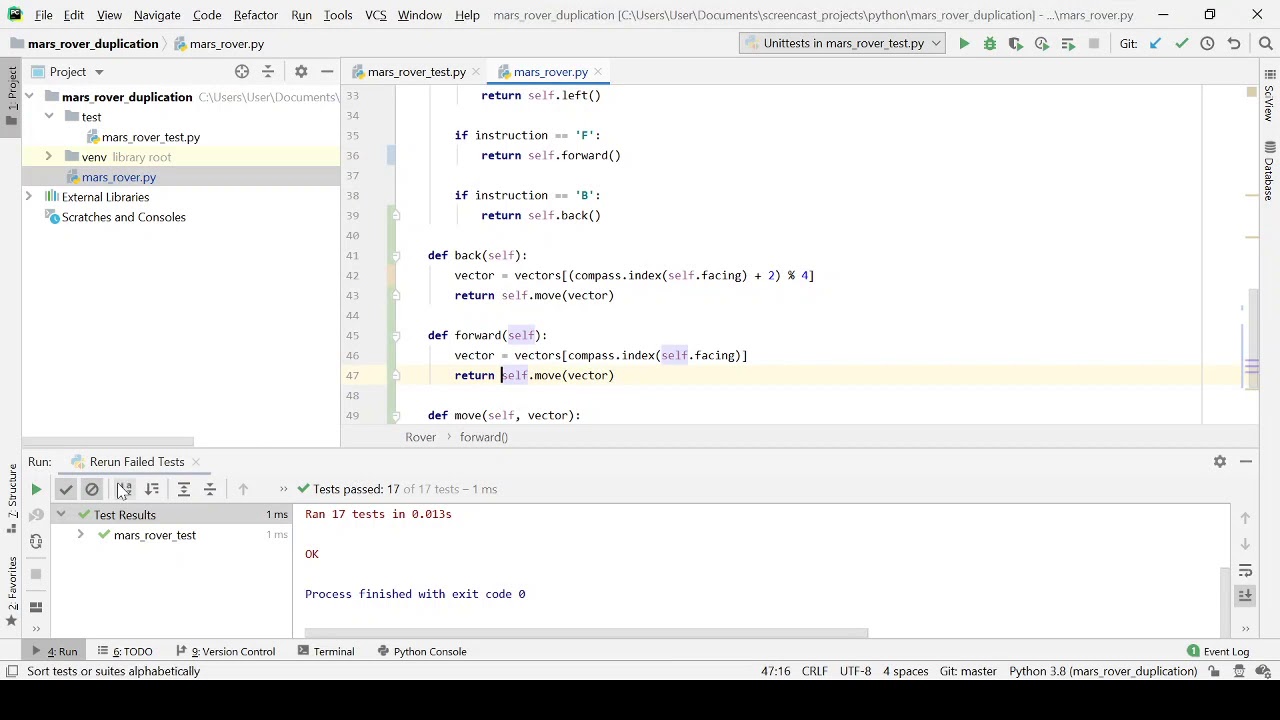
Task: Open the TODO tool window
Action: 125,651
